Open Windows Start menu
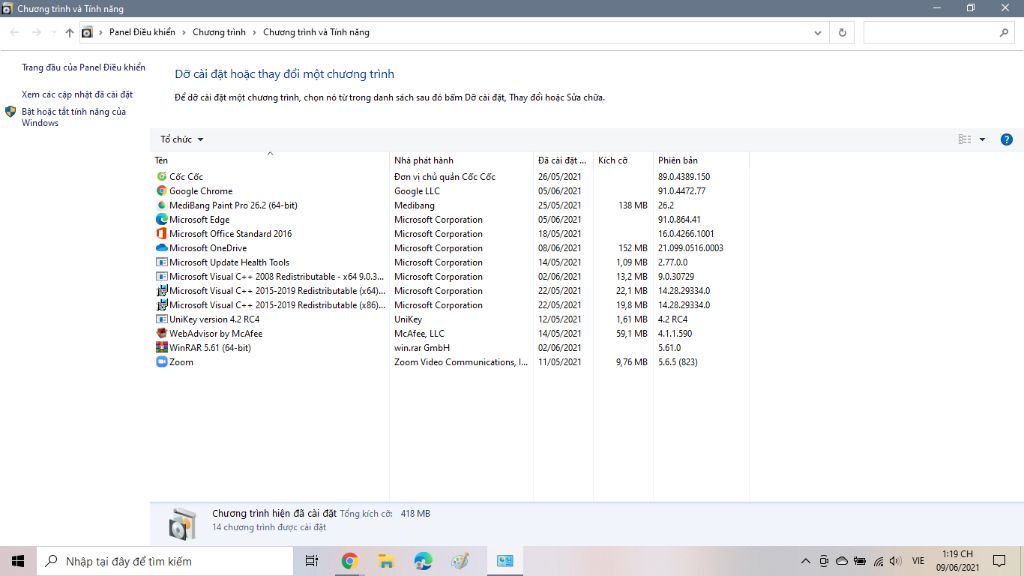This screenshot has width=1024, height=576. (x=18, y=561)
